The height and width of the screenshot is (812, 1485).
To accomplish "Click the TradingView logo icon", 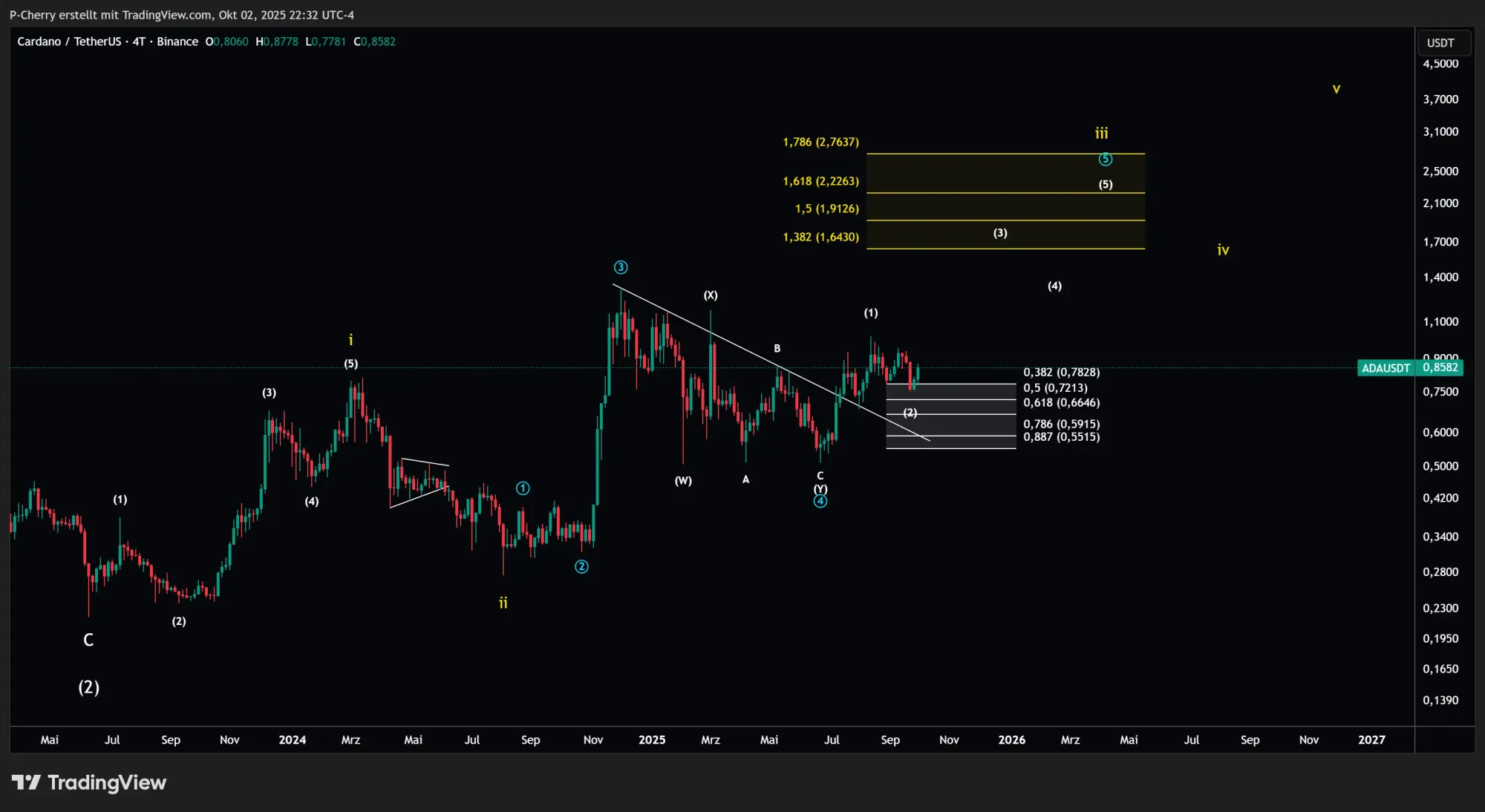I will click(x=26, y=782).
